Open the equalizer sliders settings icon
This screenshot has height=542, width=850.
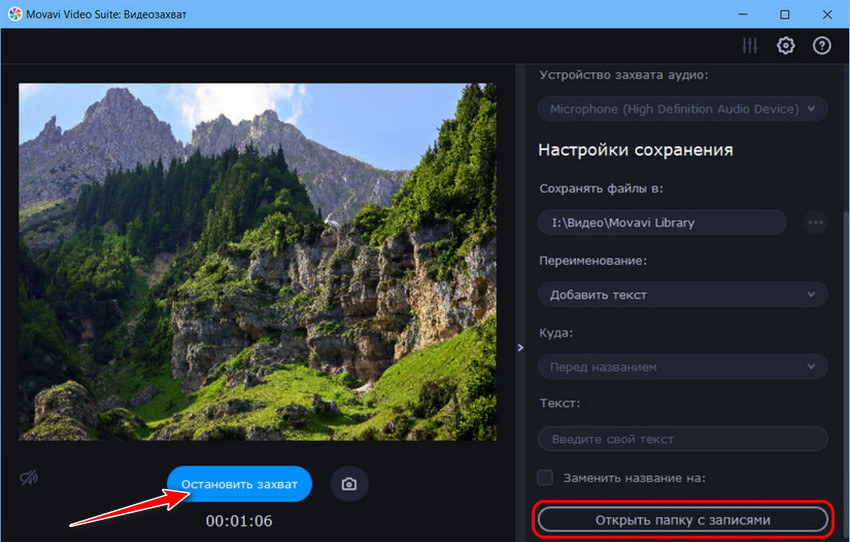[x=750, y=46]
